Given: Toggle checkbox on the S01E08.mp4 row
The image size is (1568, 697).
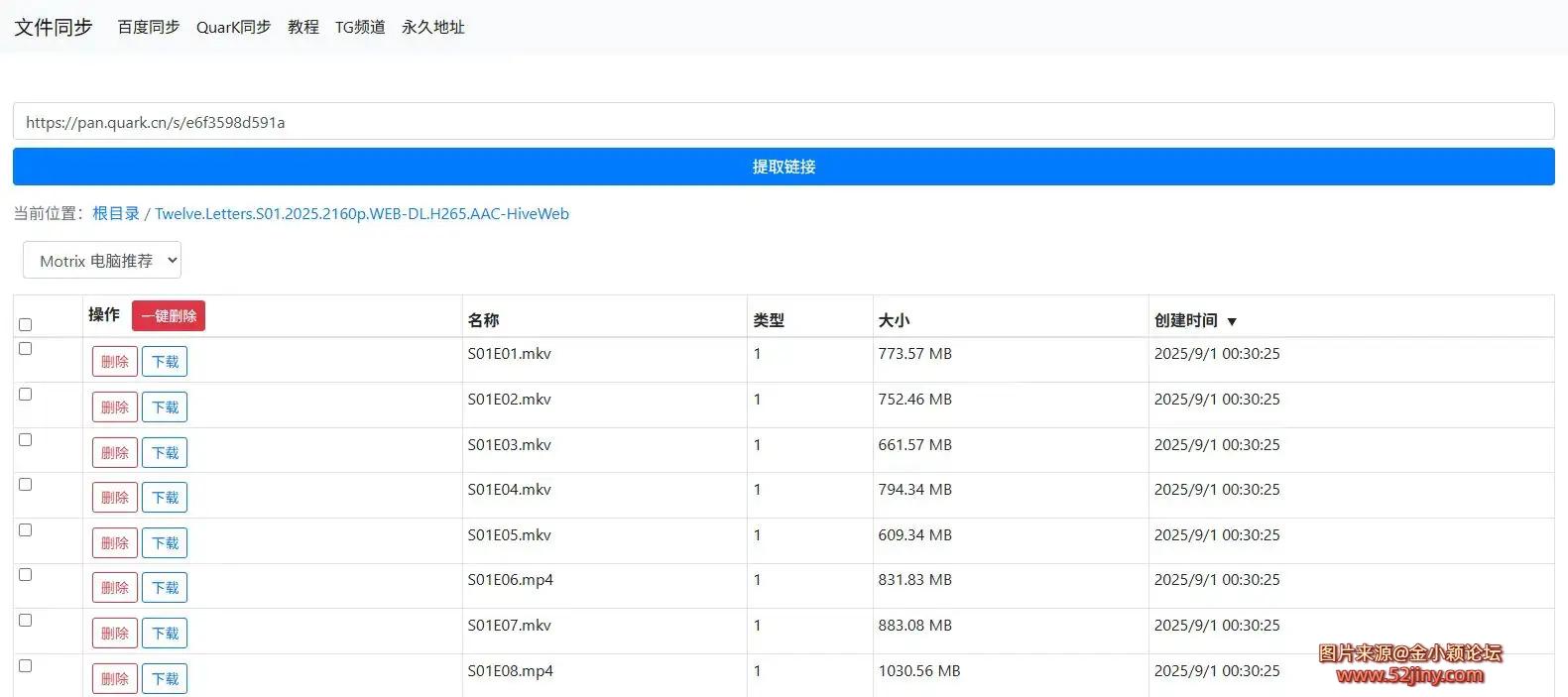Looking at the screenshot, I should pyautogui.click(x=26, y=666).
